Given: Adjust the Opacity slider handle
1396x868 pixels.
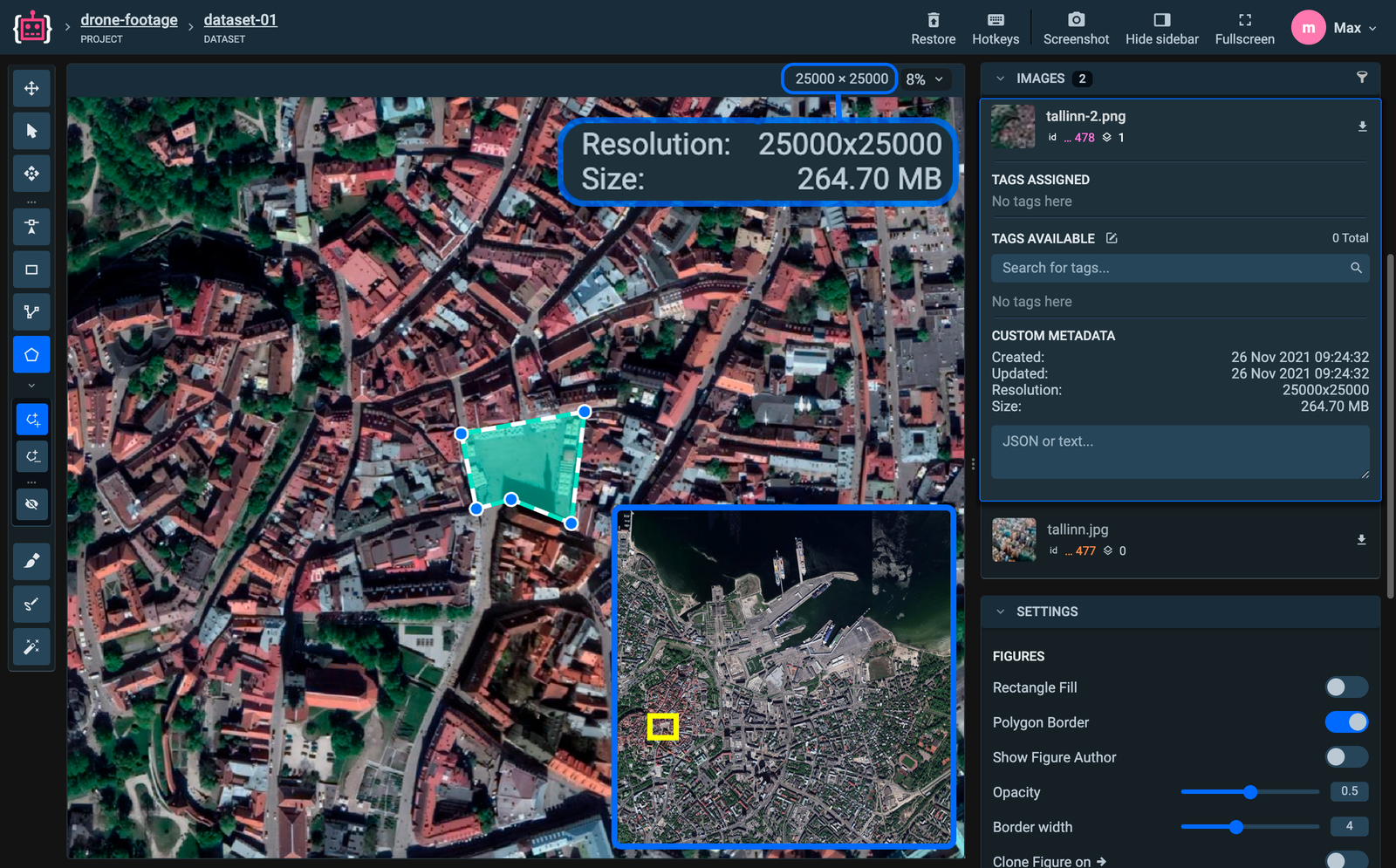Looking at the screenshot, I should pyautogui.click(x=1250, y=792).
